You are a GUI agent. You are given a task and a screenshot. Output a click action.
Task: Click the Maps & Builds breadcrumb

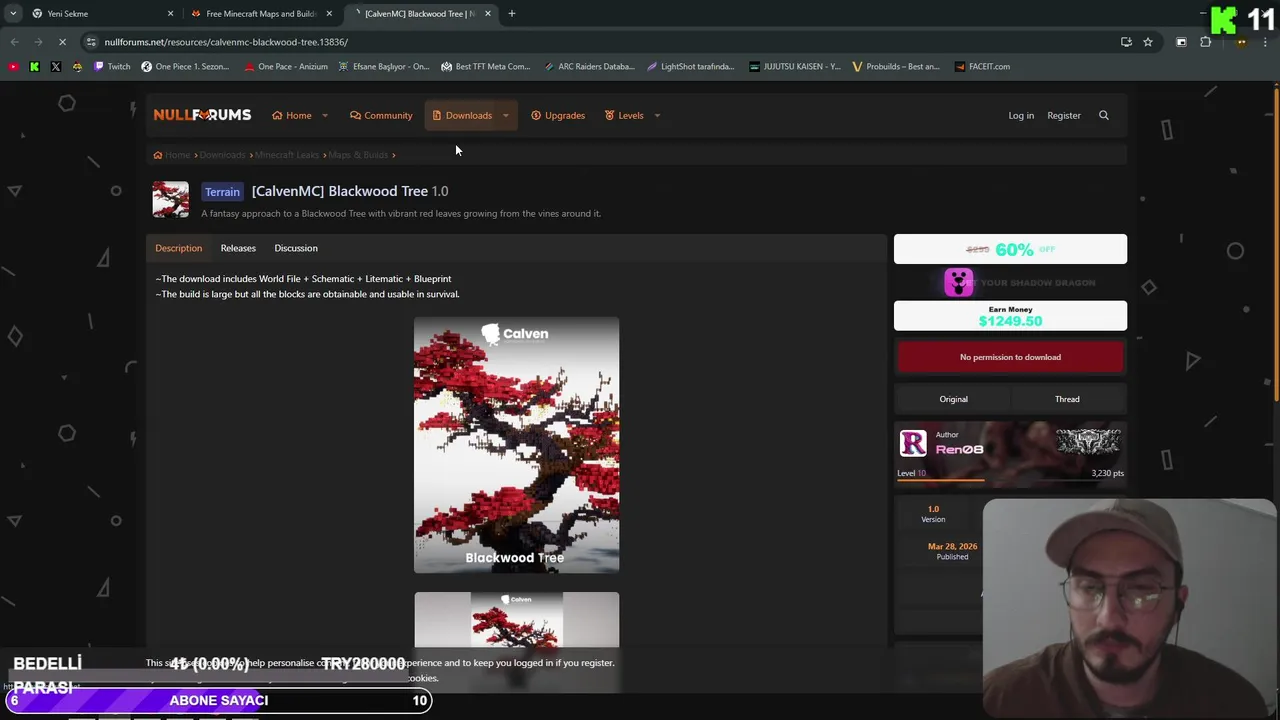(358, 155)
